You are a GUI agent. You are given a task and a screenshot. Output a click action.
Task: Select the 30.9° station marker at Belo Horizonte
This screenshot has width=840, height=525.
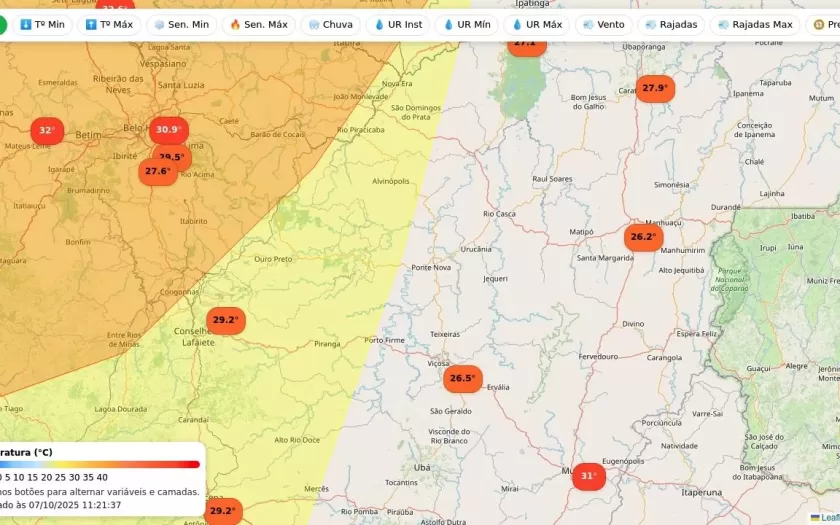pos(169,129)
